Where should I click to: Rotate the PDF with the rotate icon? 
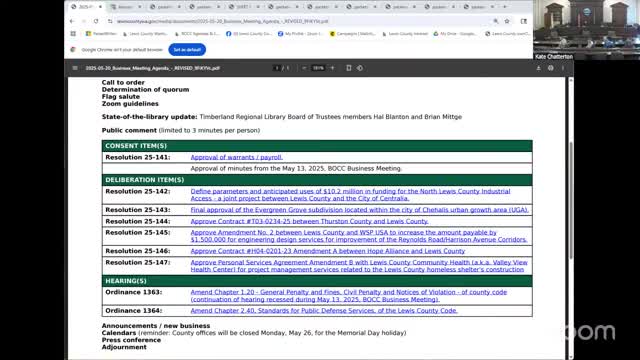360,68
